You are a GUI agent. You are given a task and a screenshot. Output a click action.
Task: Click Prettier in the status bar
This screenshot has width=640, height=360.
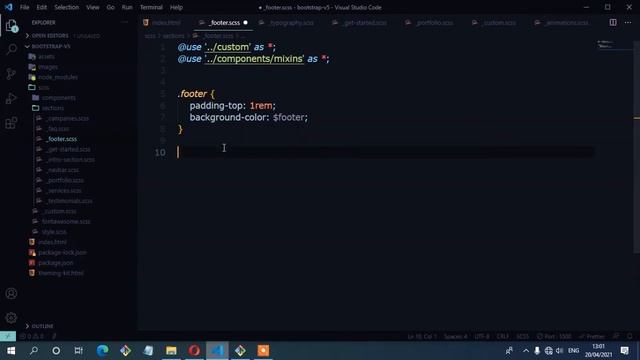pyautogui.click(x=592, y=336)
